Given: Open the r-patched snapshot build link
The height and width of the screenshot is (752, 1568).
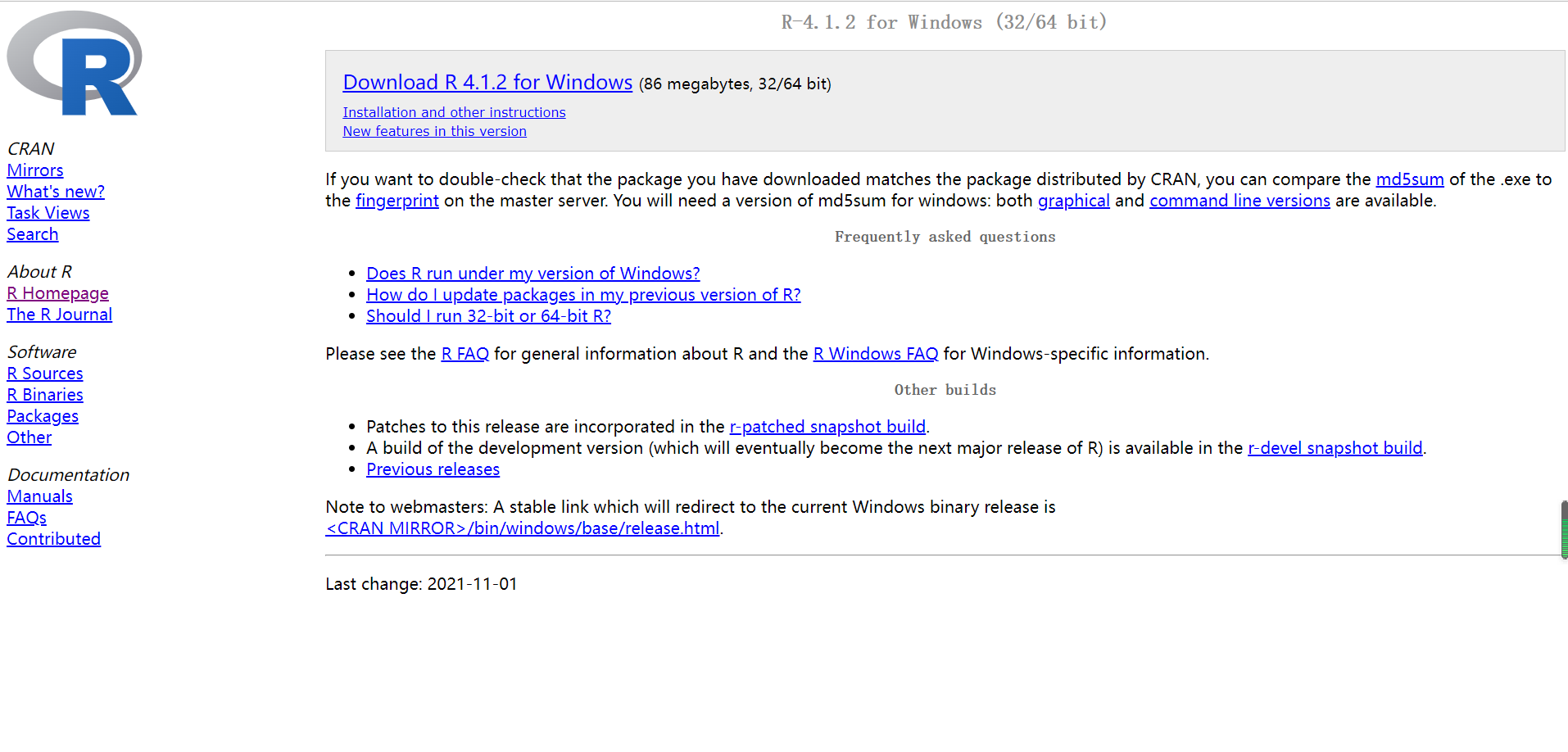Looking at the screenshot, I should pyautogui.click(x=827, y=427).
